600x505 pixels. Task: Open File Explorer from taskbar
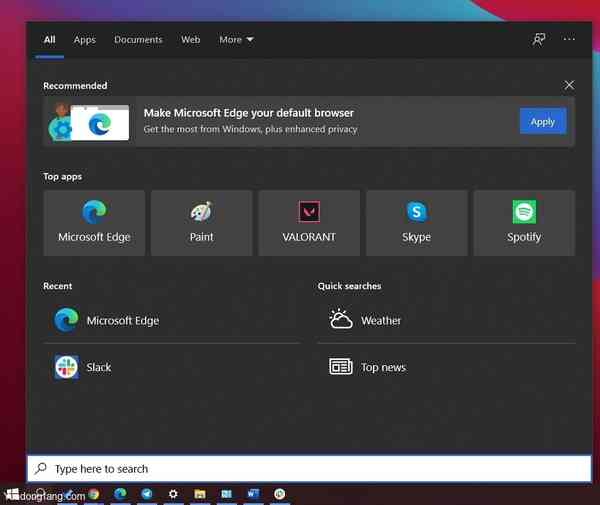(x=200, y=494)
